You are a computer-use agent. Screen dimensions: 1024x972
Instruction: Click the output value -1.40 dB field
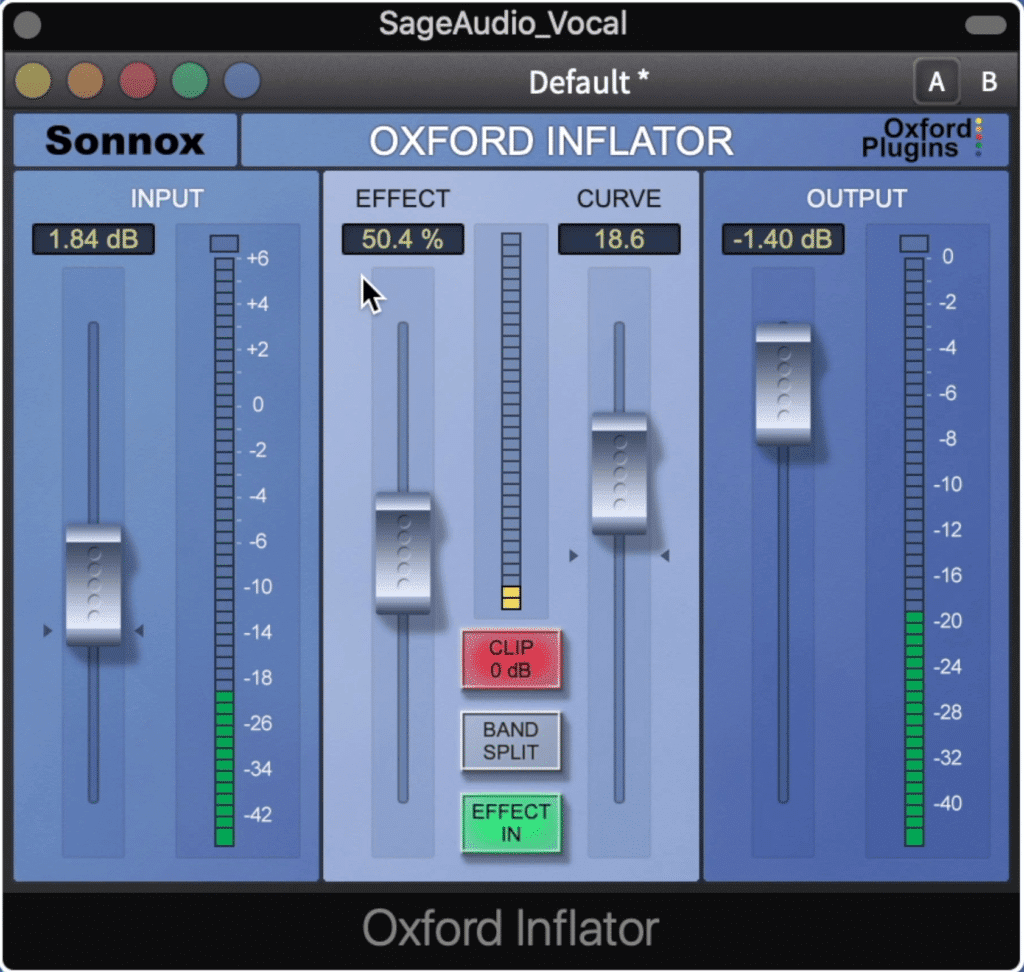pyautogui.click(x=782, y=239)
